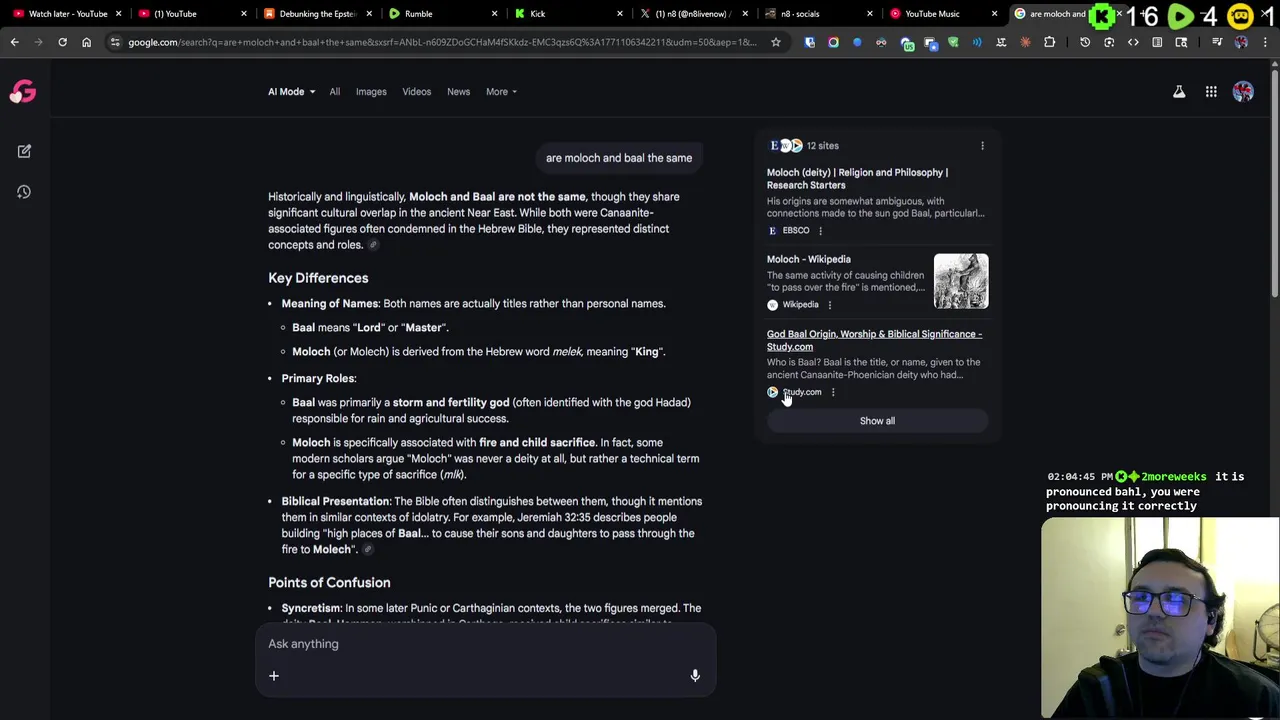
Task: Switch to the Images results tab
Action: pos(371,92)
